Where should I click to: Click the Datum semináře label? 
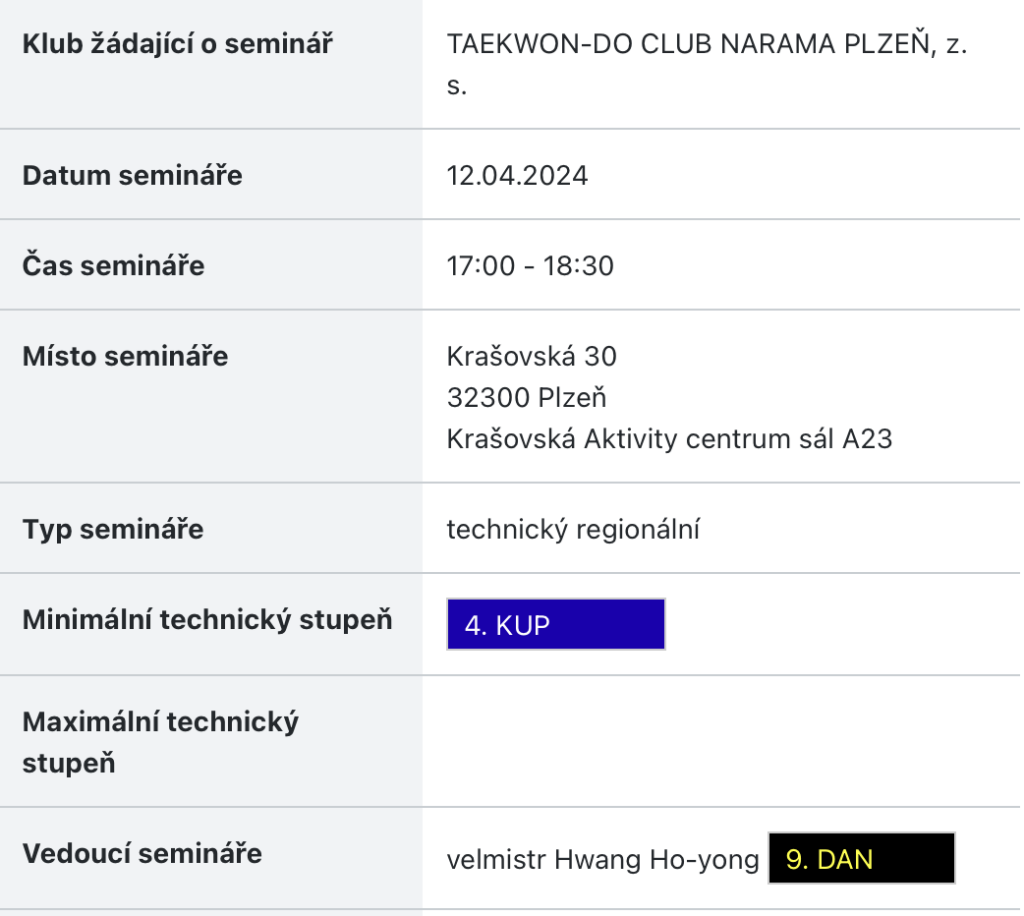point(133,176)
